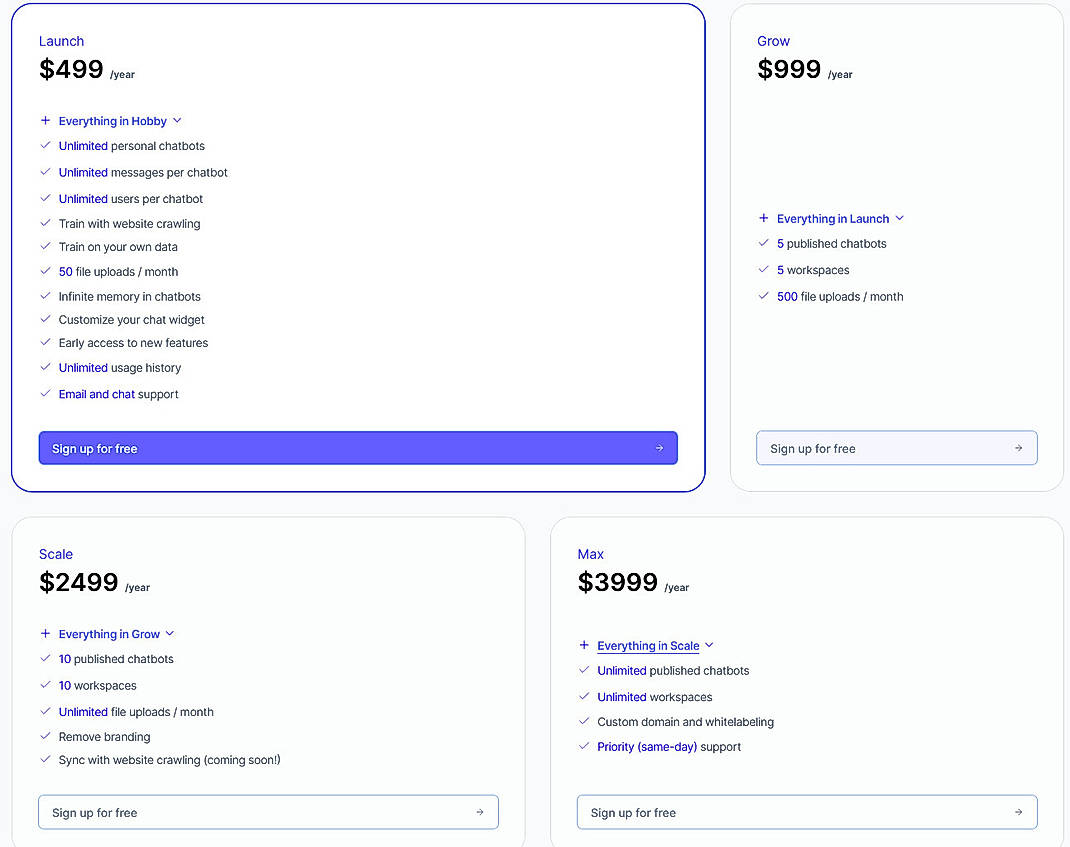Click 500 file uploads / month text
Viewport: 1070px width, 847px height.
coord(840,297)
